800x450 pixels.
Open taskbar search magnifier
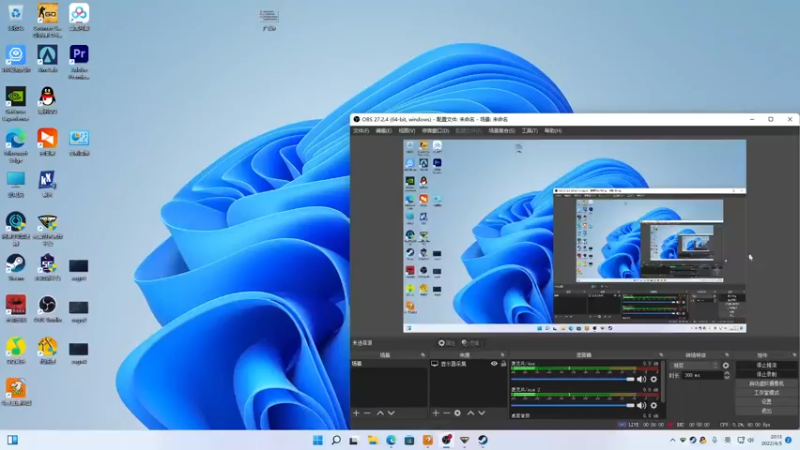click(336, 440)
